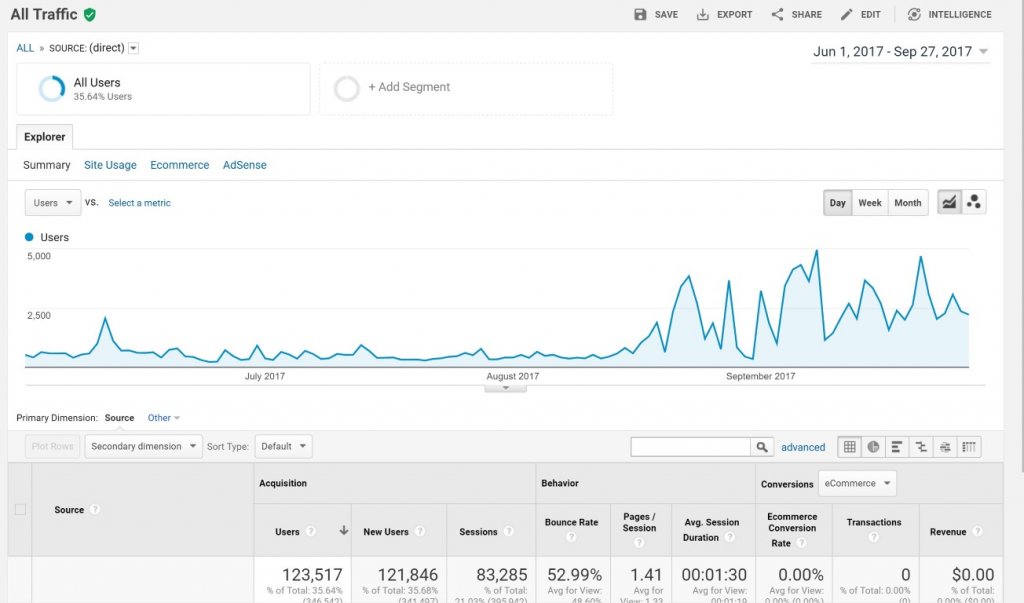Tick the select-all rows checkbox
The width and height of the screenshot is (1024, 603).
[20, 510]
